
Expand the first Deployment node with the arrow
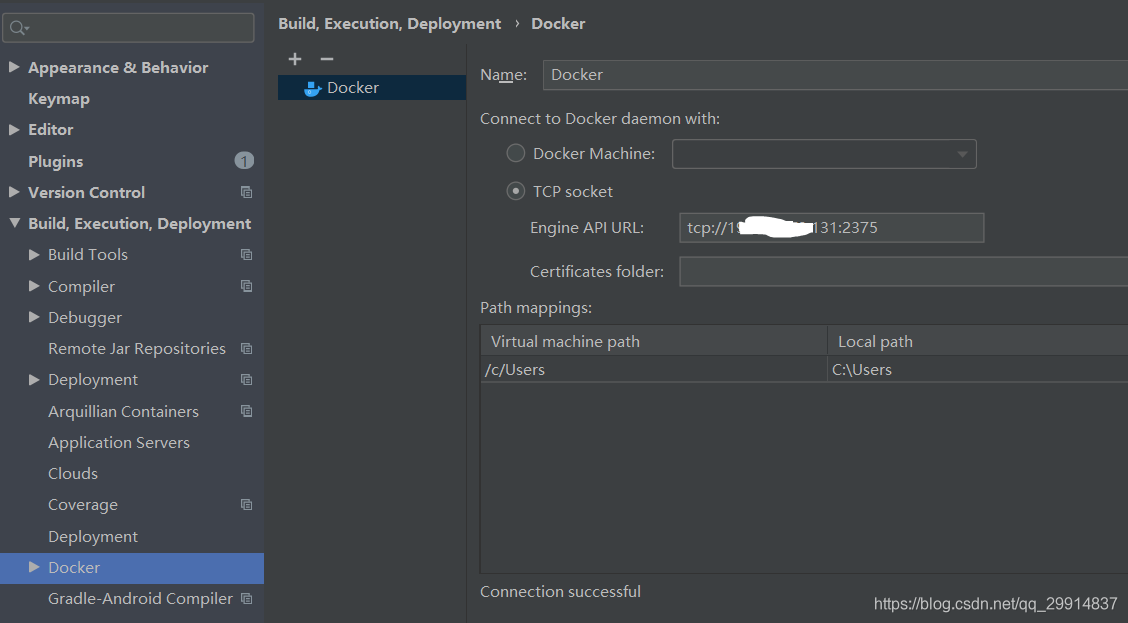coord(34,380)
